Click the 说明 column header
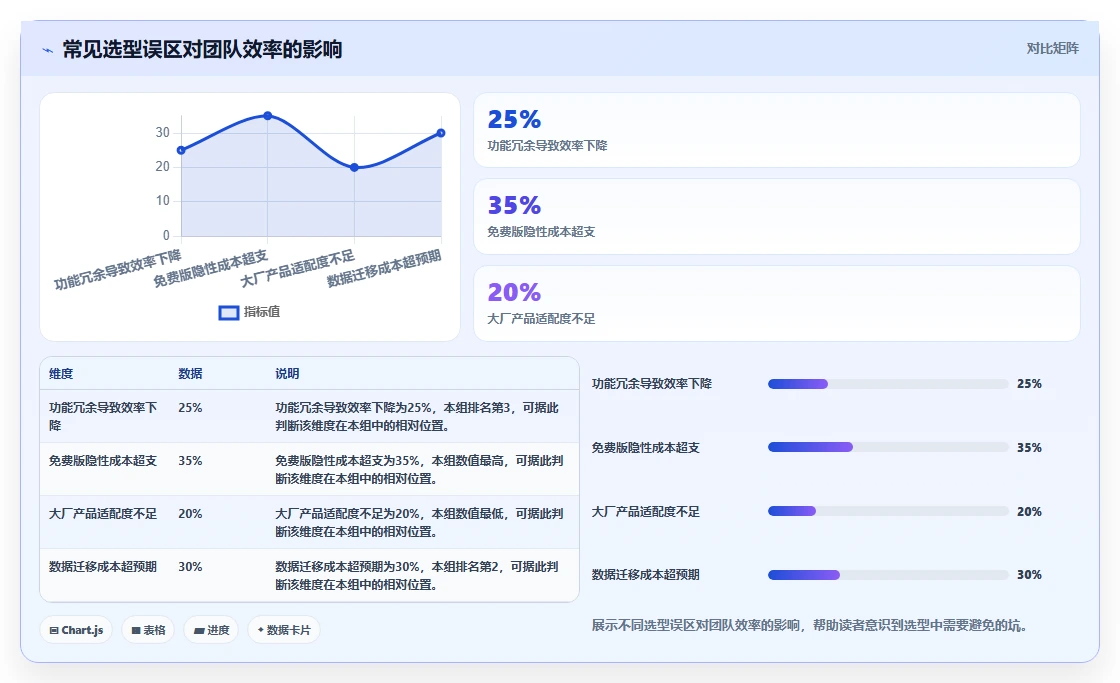Viewport: 1120px width, 683px height. point(287,374)
